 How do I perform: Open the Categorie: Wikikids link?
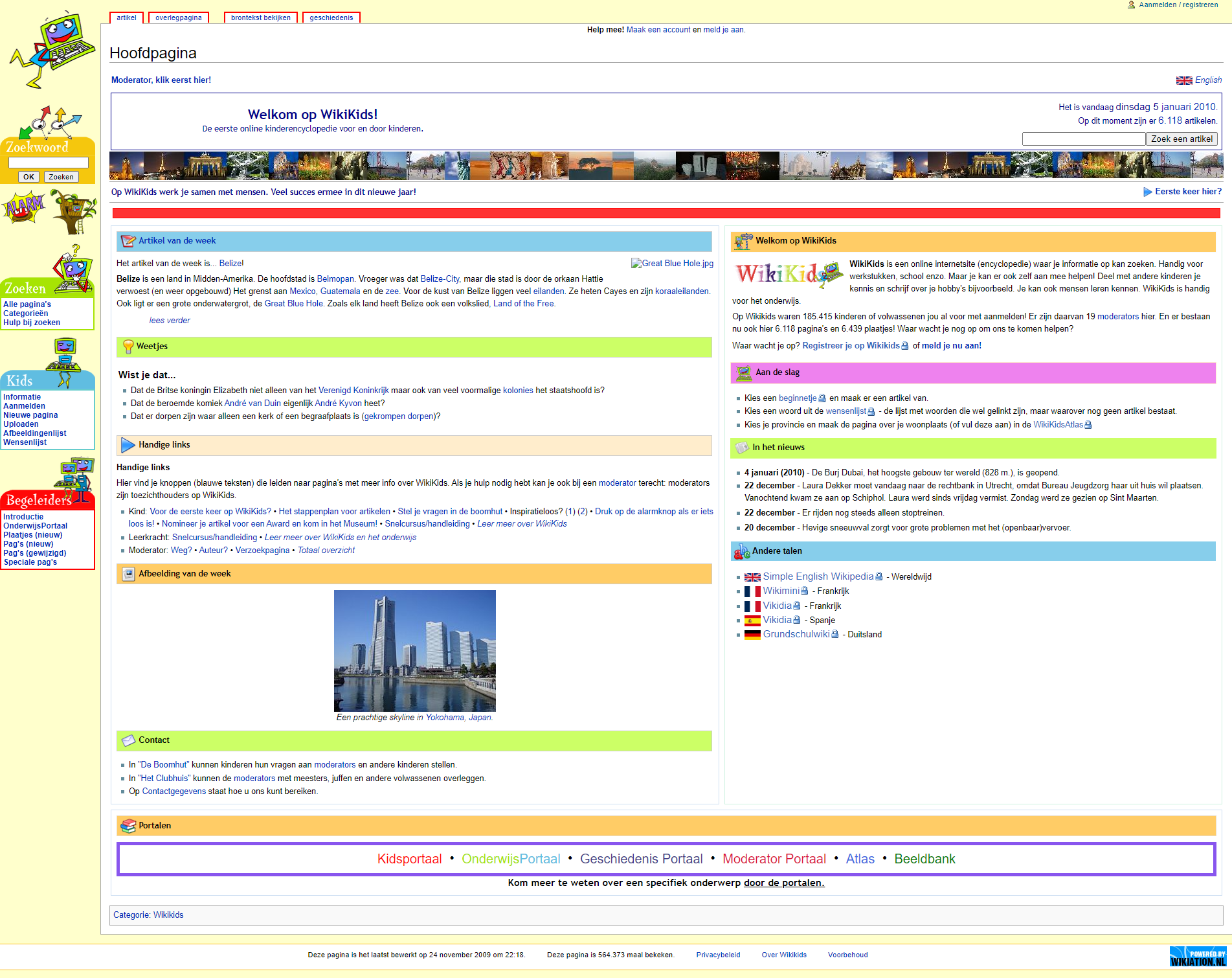coord(148,915)
